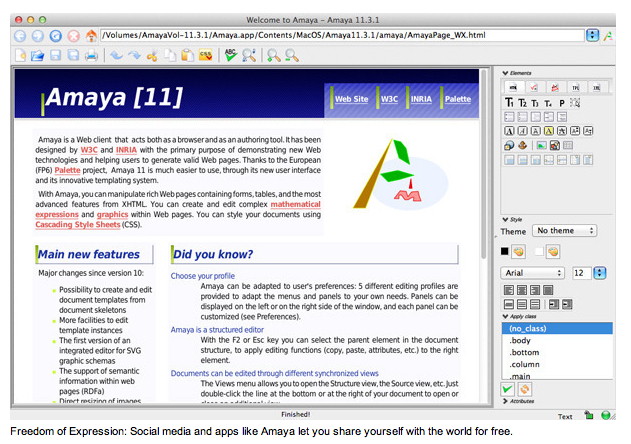This screenshot has height=444, width=631.
Task: Insert a T4 heading element
Action: (548, 103)
